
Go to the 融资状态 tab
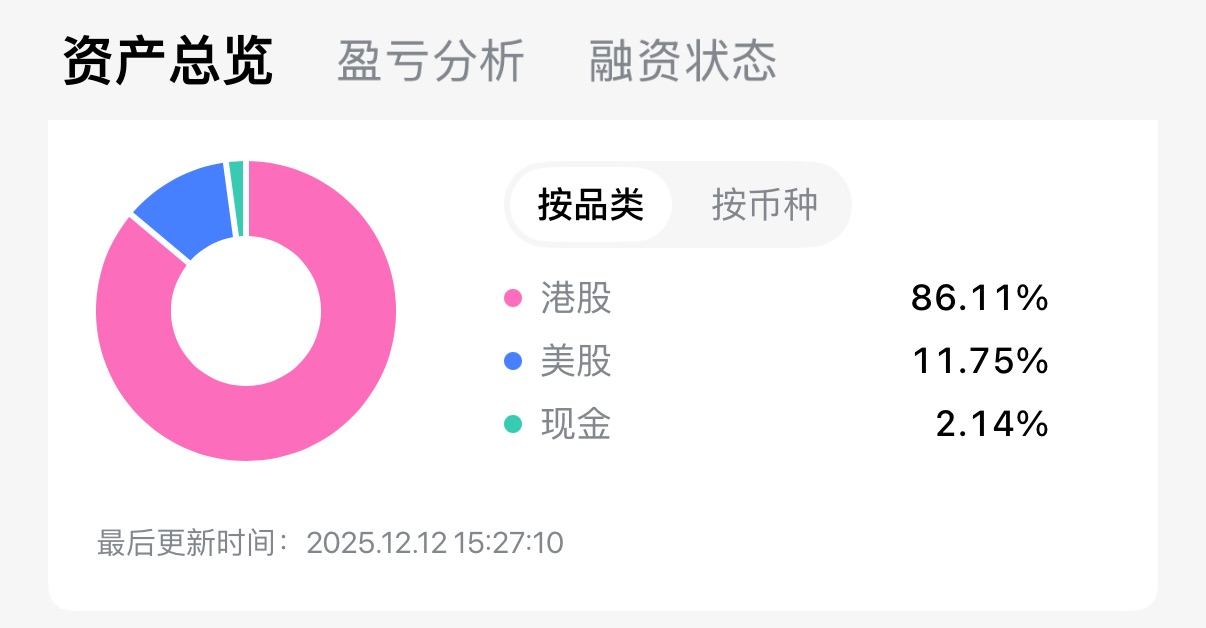(x=682, y=62)
